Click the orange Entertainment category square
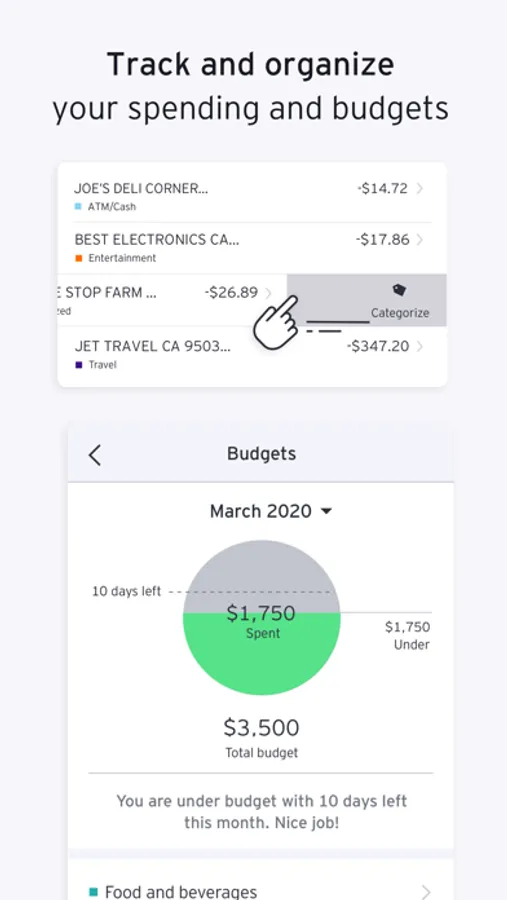This screenshot has height=900, width=507. [x=79, y=258]
